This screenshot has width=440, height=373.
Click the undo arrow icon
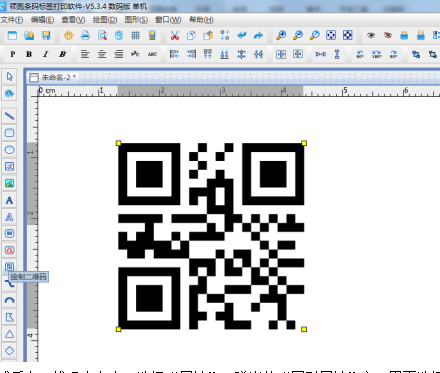[x=242, y=35]
